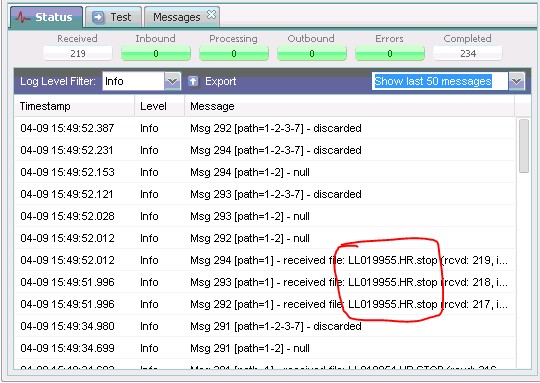
Task: Click the Inbound status bar
Action: tap(156, 53)
